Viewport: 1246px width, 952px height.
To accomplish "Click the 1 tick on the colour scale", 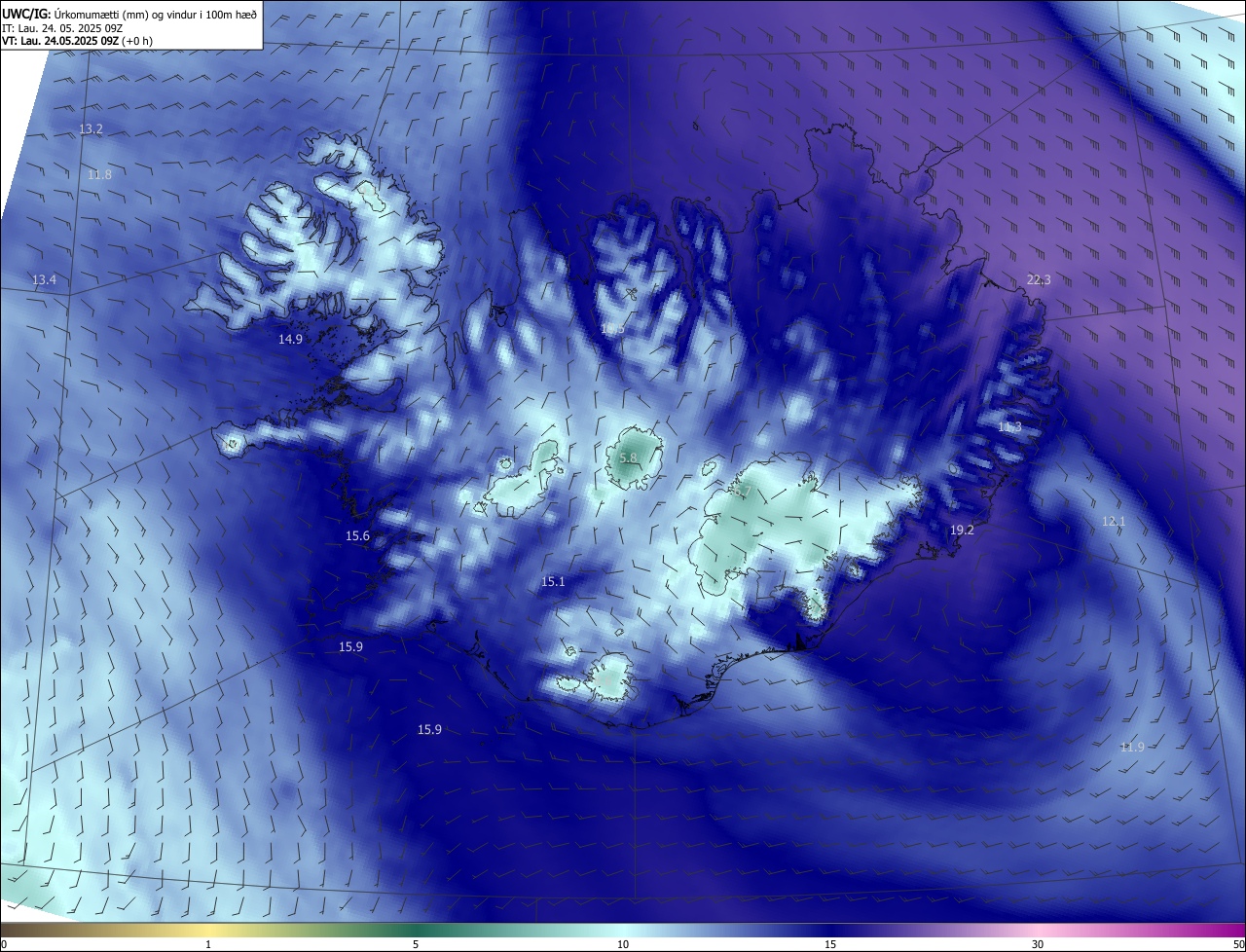I will point(208,944).
